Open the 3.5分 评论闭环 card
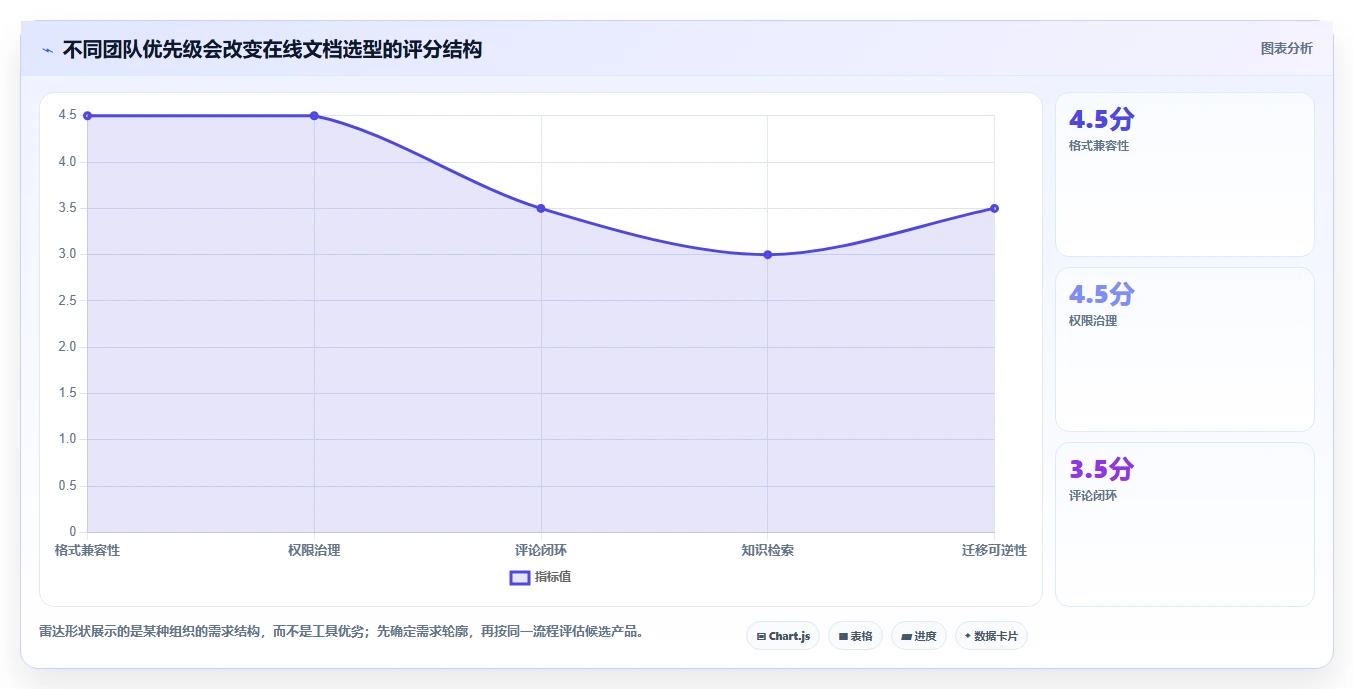Screen dimensions: 1354x689 pyautogui.click(x=1185, y=525)
